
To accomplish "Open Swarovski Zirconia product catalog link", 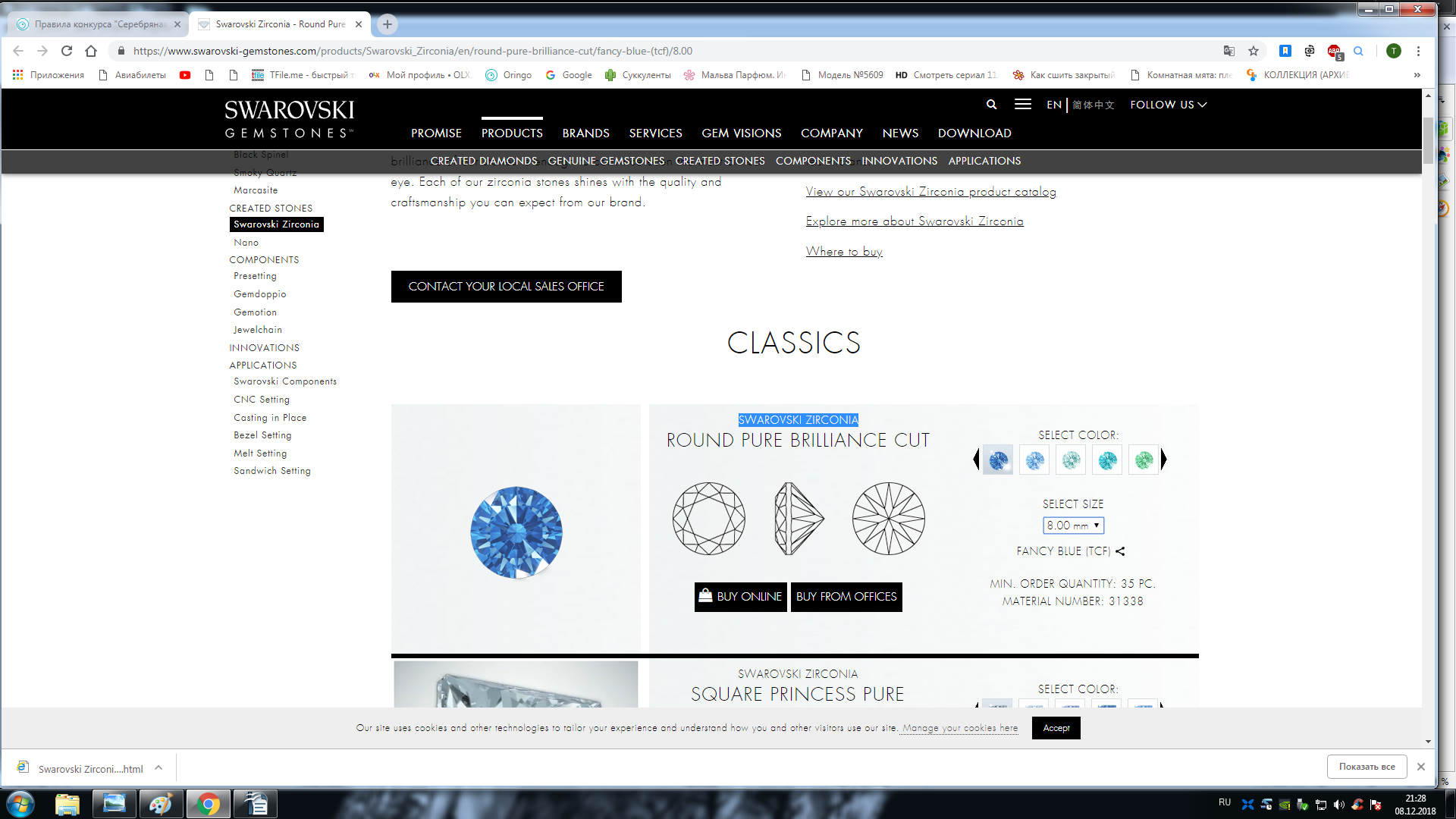I will (930, 192).
